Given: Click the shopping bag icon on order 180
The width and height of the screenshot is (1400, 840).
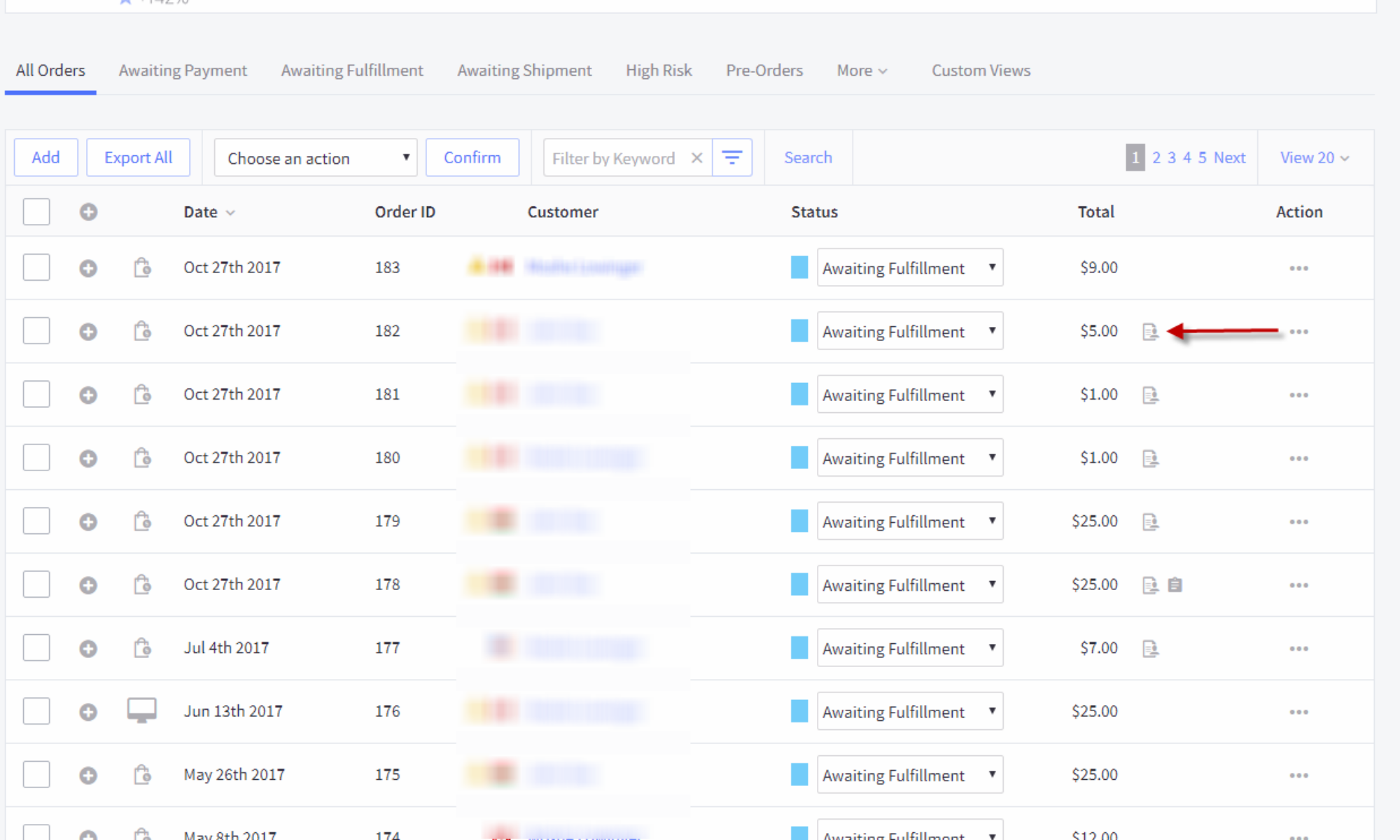Looking at the screenshot, I should click(x=142, y=458).
